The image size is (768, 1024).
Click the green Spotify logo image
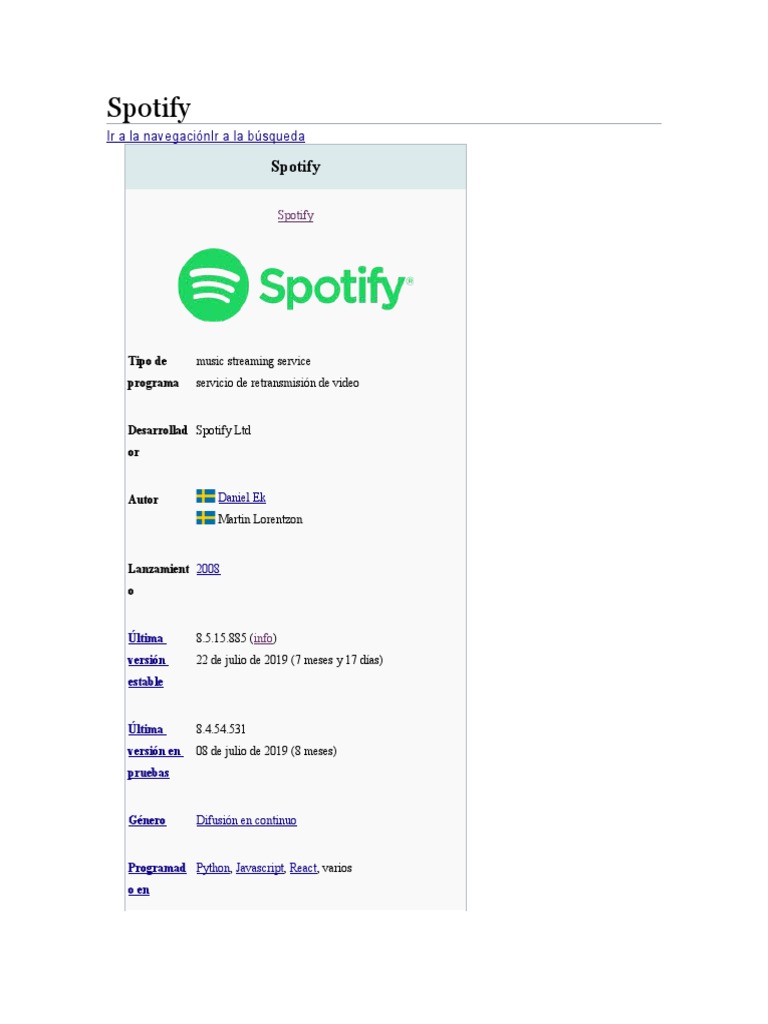[x=295, y=285]
